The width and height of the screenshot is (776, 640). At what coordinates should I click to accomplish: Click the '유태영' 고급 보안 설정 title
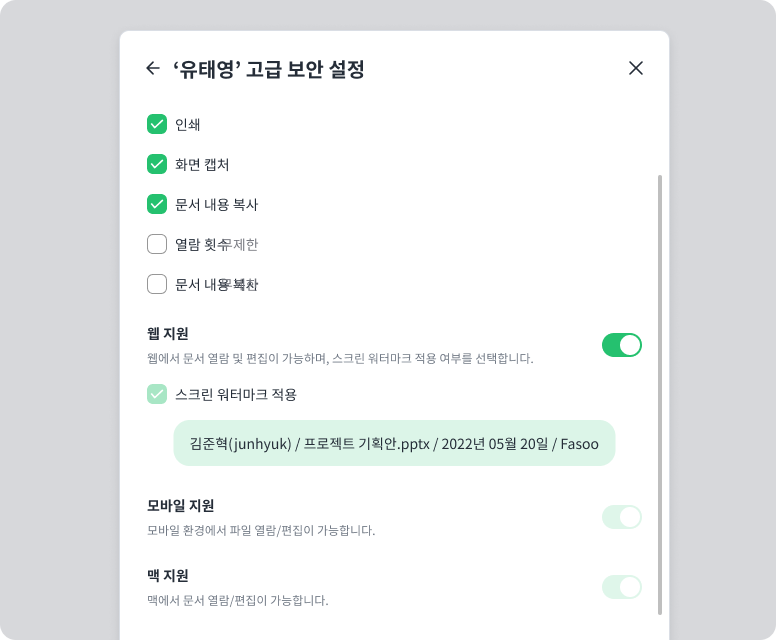269,69
